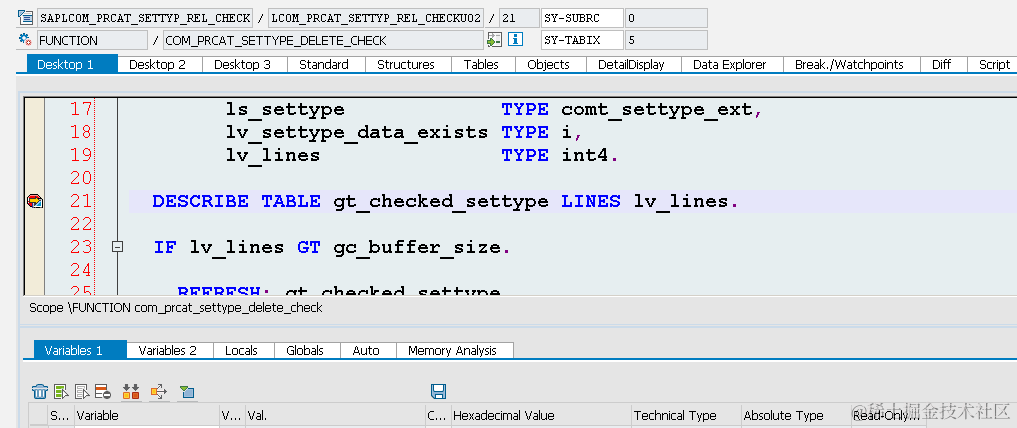Click the blue floppy disk save icon

pos(438,391)
